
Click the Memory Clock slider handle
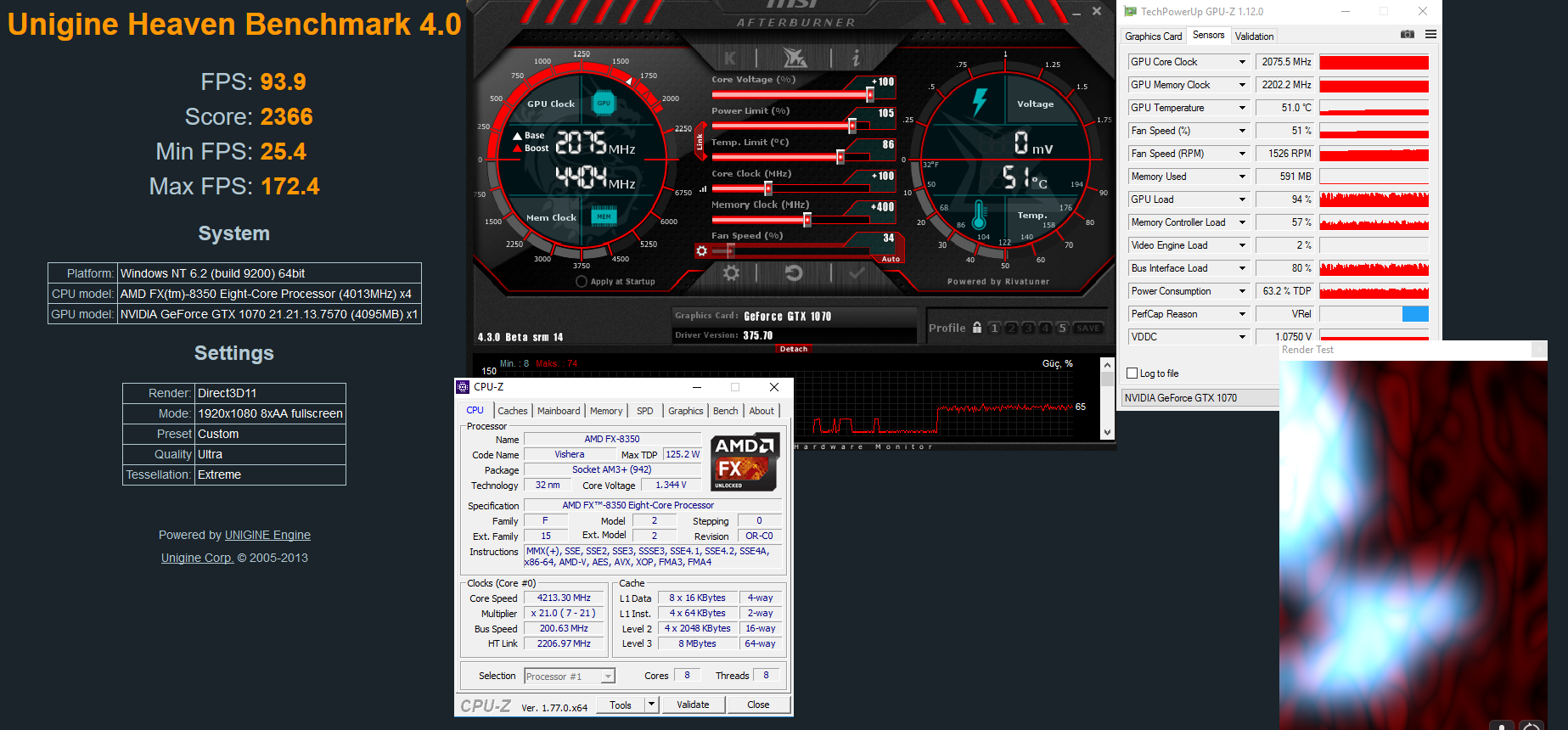tap(807, 220)
